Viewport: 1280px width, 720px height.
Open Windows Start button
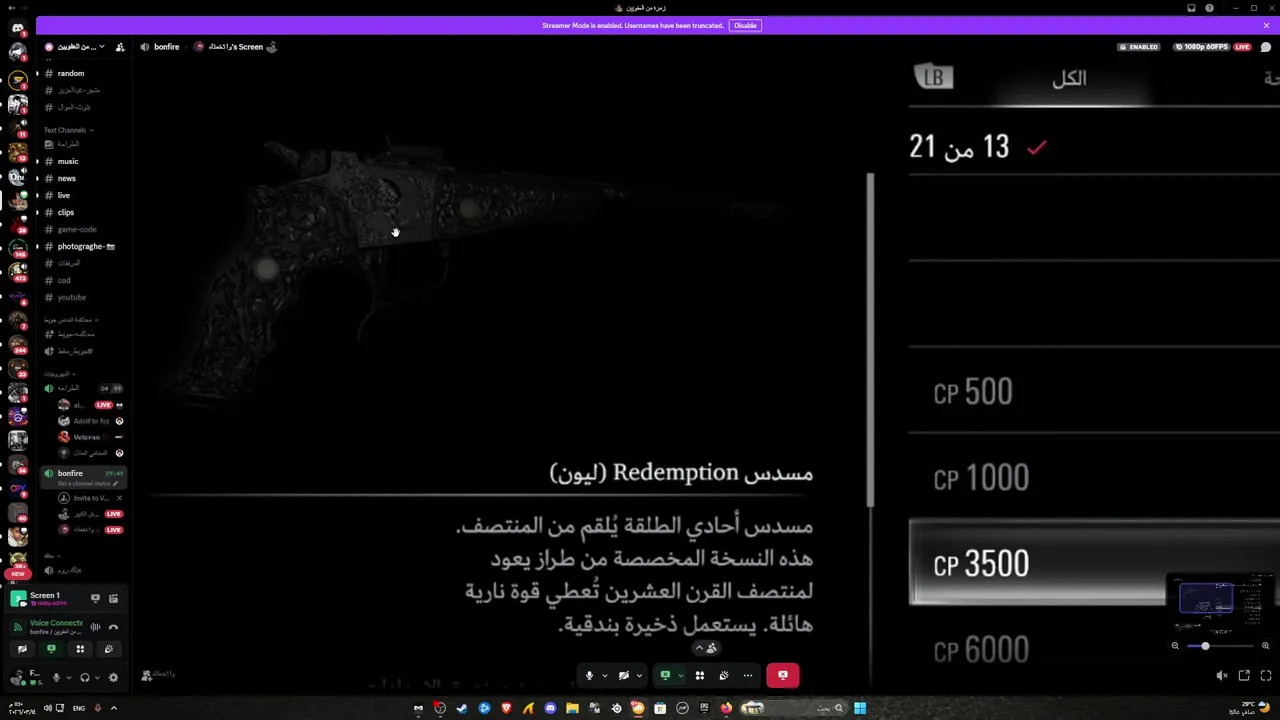[860, 708]
